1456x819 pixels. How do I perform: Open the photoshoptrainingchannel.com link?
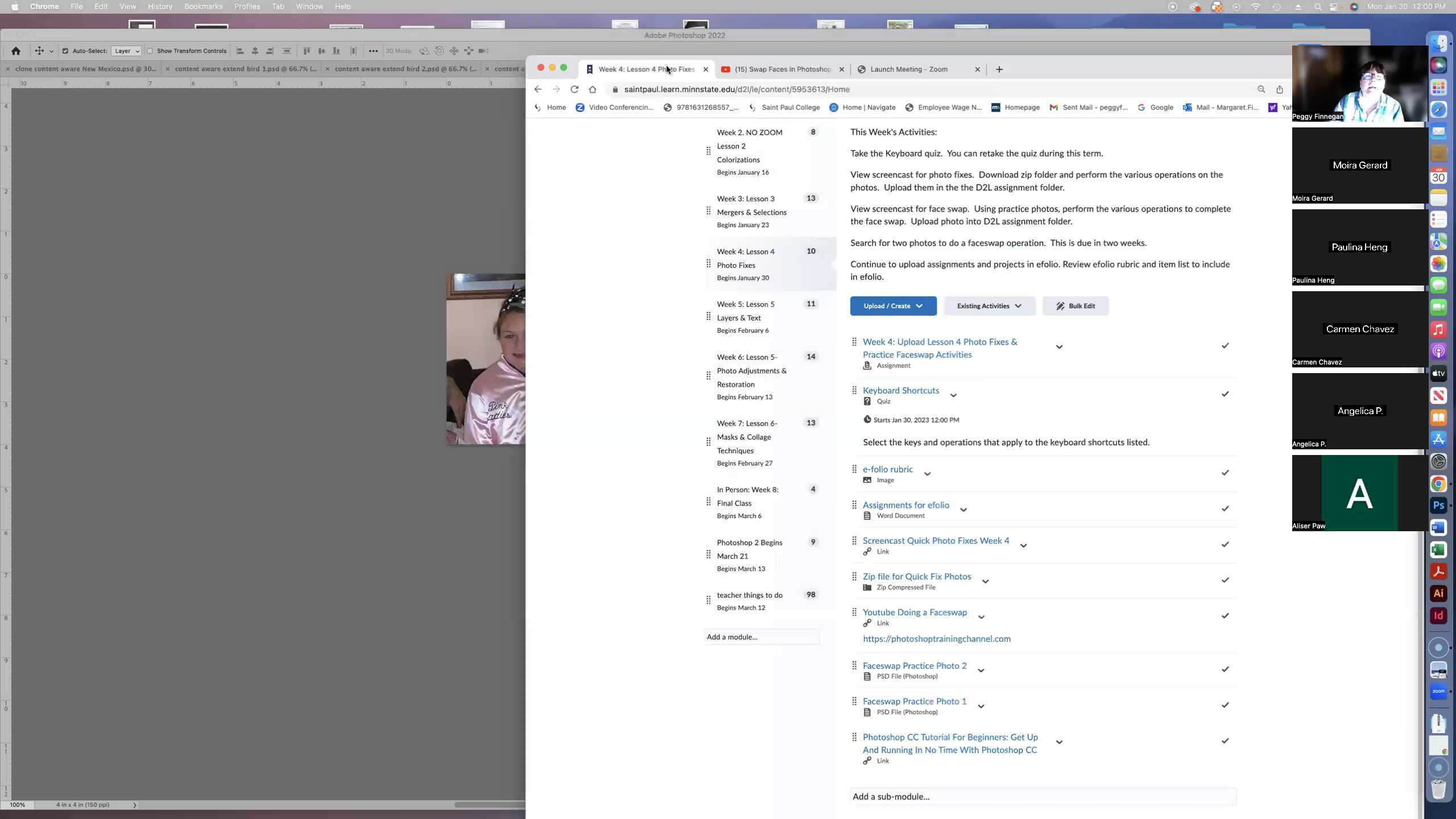936,639
